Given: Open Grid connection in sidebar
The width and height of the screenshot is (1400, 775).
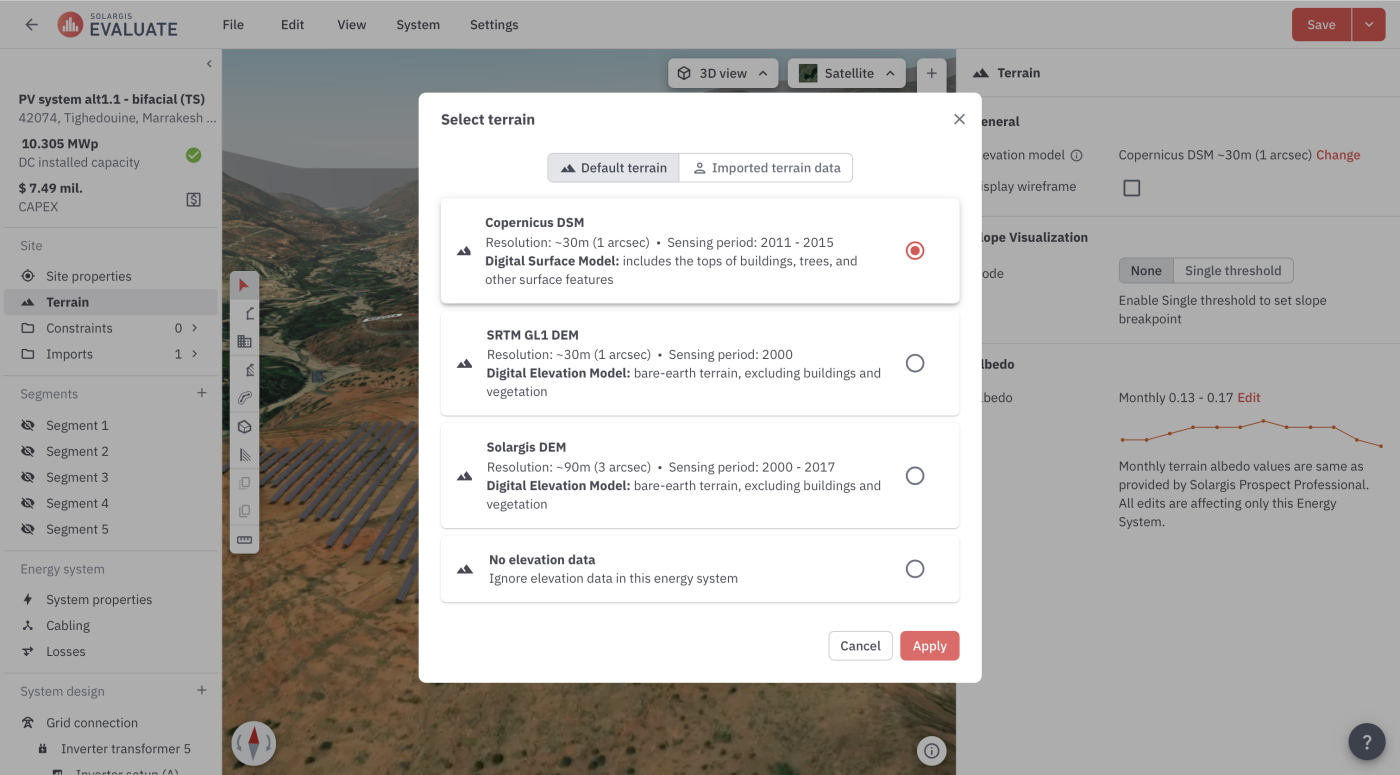Looking at the screenshot, I should point(110,723).
